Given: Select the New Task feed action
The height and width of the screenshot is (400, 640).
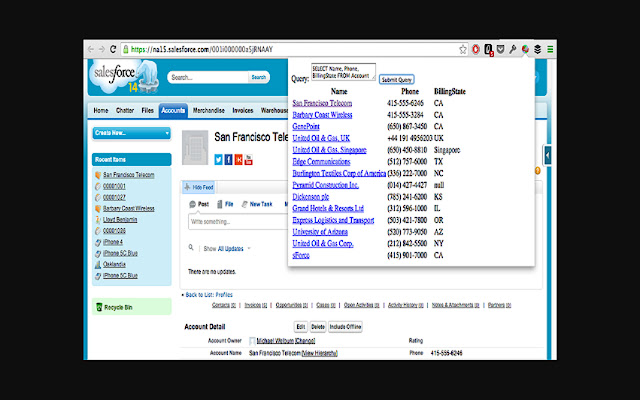Looking at the screenshot, I should tap(257, 204).
